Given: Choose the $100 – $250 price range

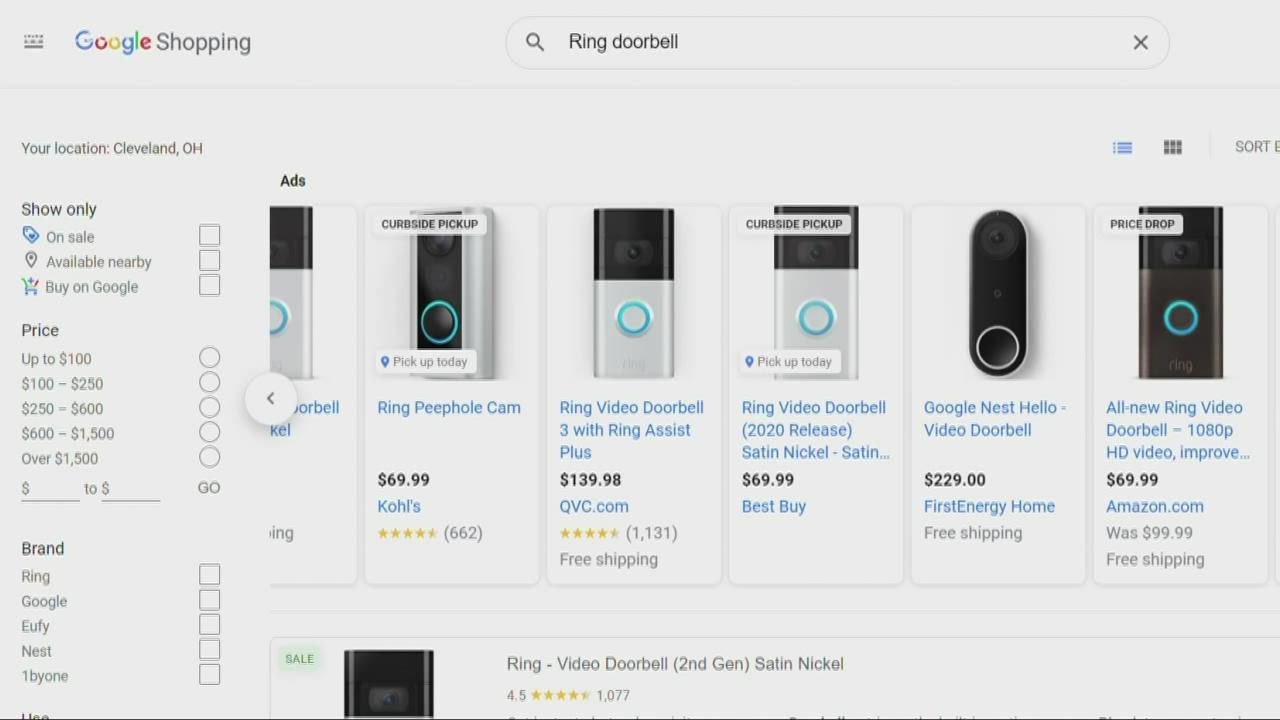Looking at the screenshot, I should [209, 383].
